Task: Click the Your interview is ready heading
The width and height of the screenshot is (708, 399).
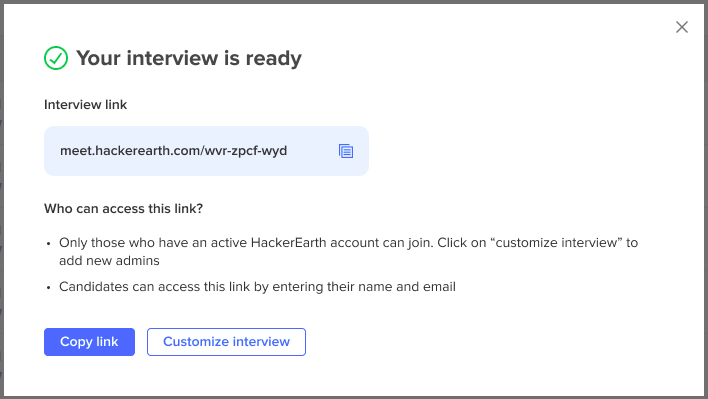Action: [x=189, y=58]
